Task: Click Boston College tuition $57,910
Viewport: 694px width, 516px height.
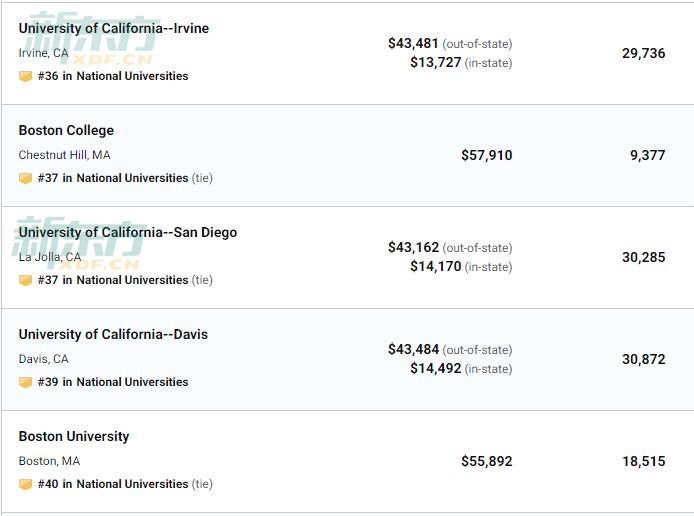Action: pos(486,155)
